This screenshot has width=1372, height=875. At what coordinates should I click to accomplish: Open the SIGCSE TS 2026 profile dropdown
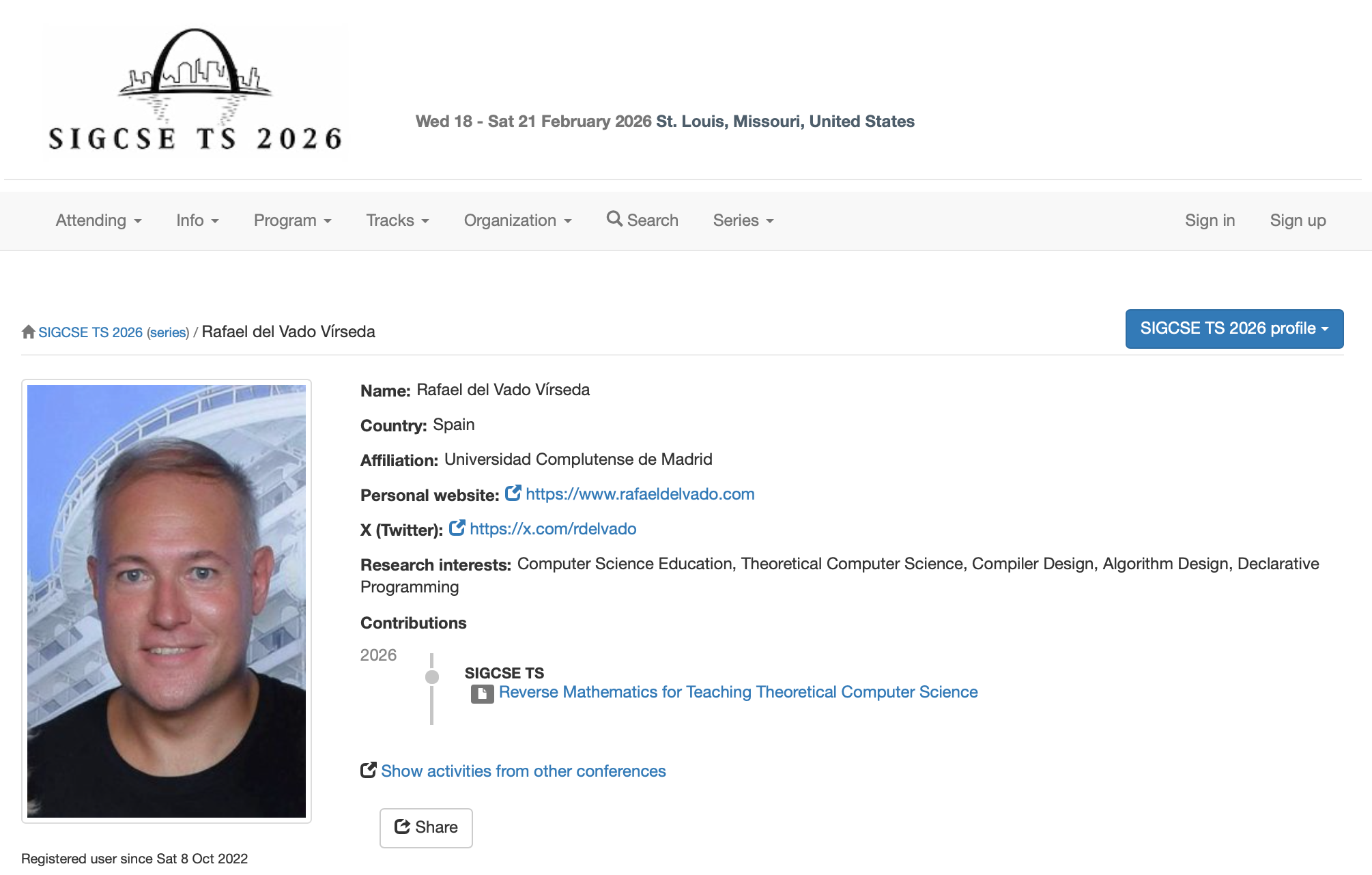pyautogui.click(x=1233, y=329)
